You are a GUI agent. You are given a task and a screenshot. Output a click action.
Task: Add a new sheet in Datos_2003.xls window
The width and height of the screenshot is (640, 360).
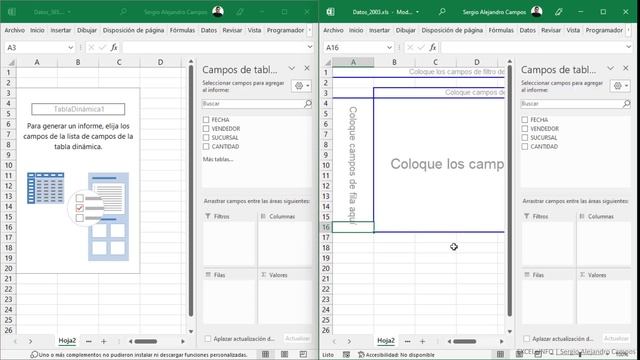click(422, 341)
